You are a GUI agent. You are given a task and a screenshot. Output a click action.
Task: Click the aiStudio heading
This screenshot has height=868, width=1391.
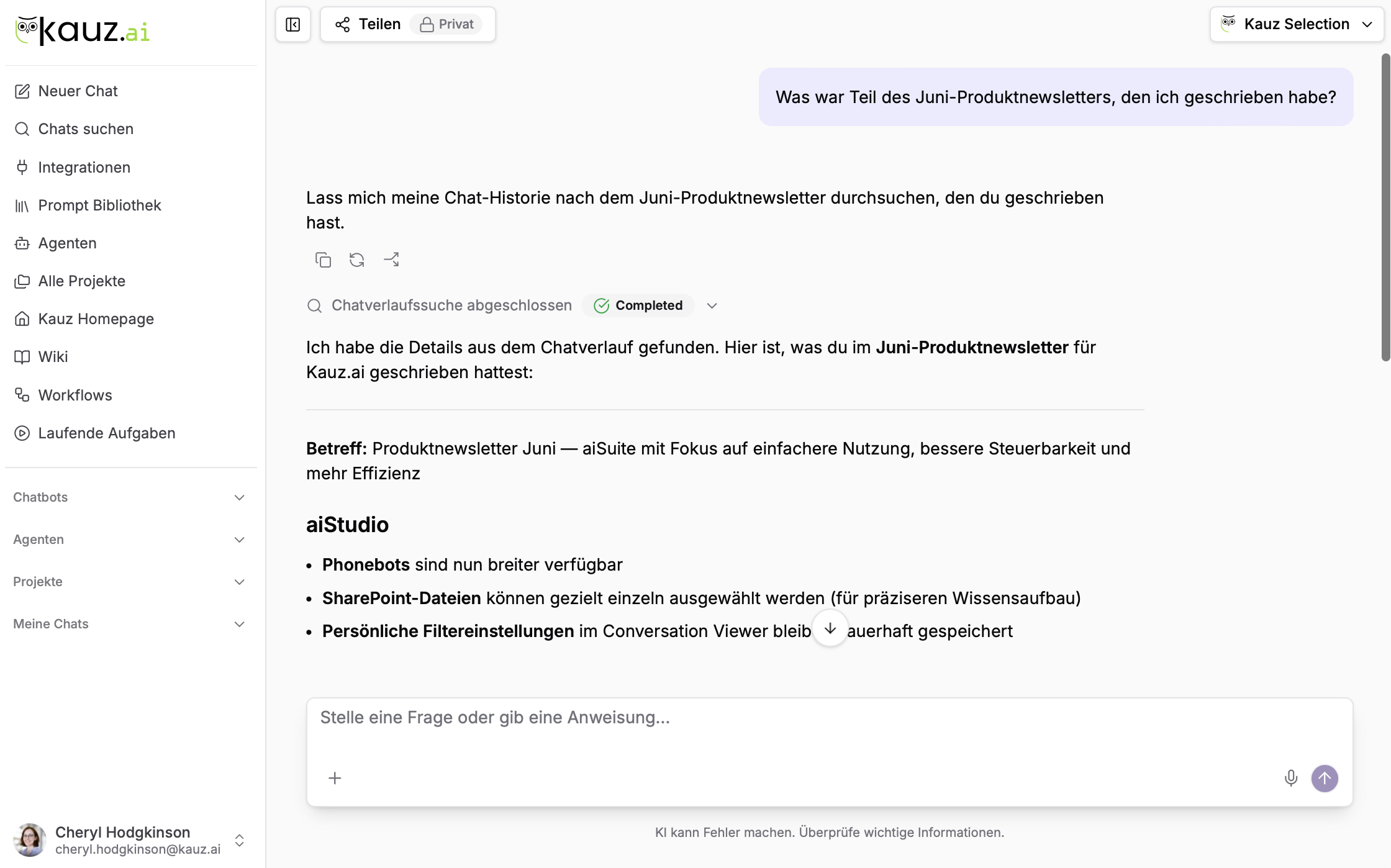[x=347, y=525]
